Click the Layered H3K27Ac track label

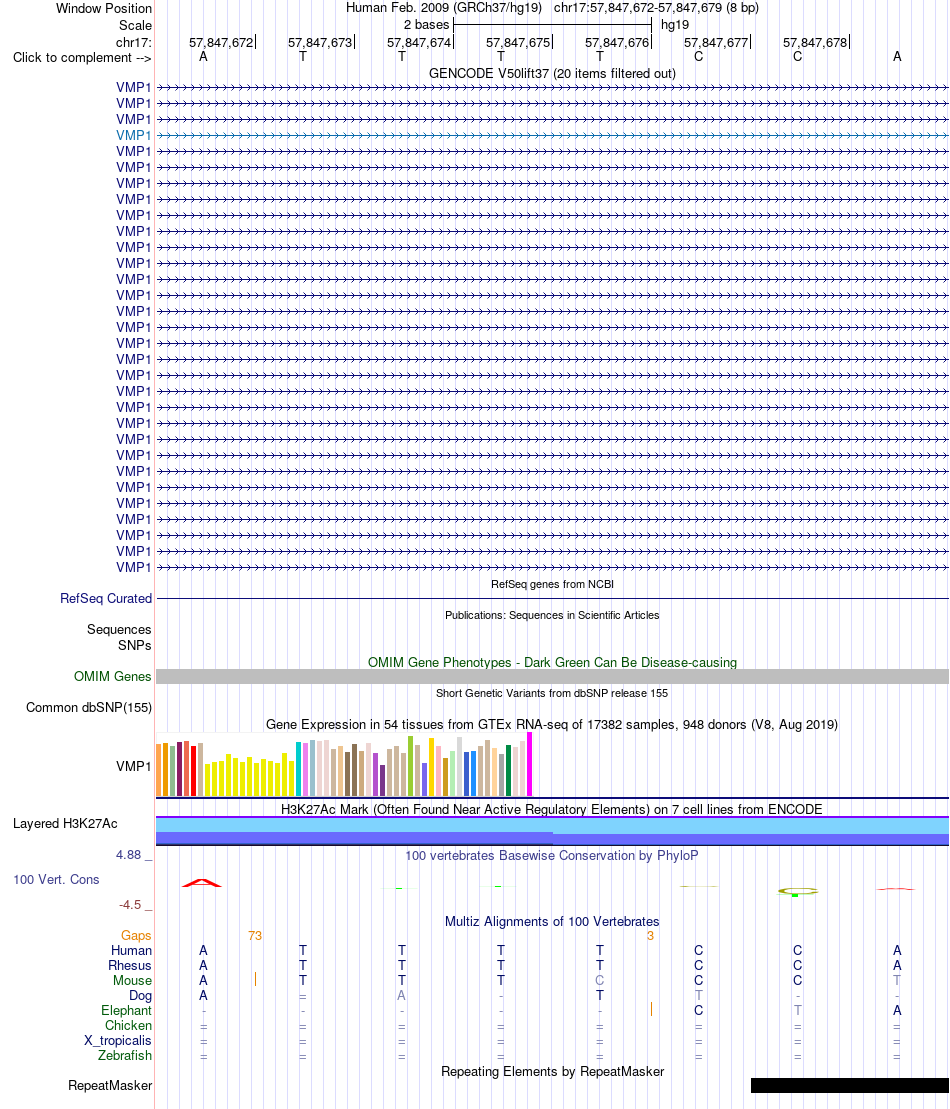[65, 823]
